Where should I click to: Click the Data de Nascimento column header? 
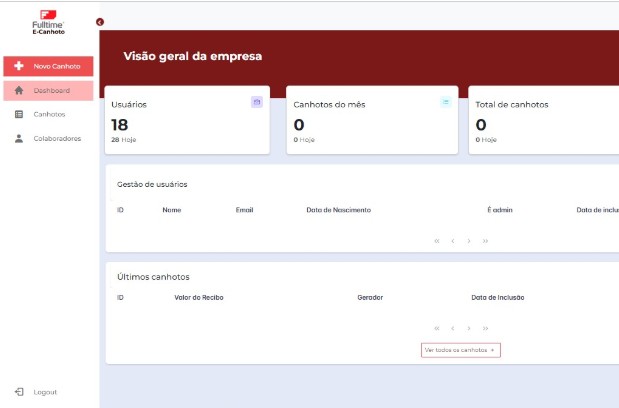[x=339, y=210]
